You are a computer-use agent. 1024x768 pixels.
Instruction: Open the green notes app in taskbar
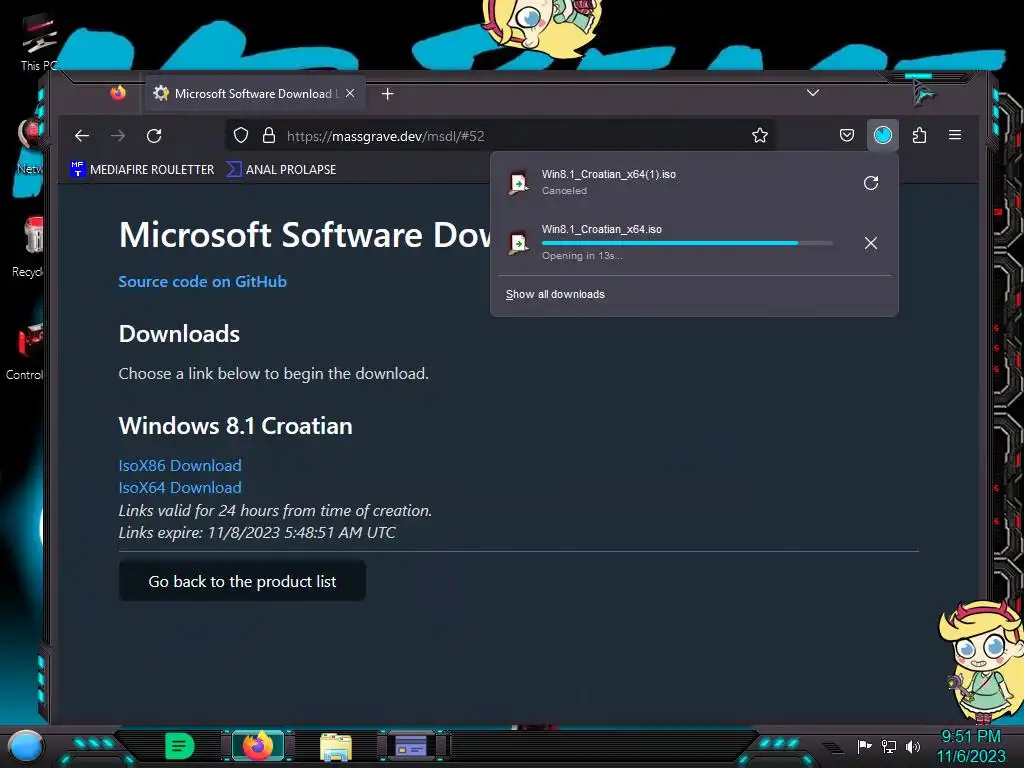coord(180,746)
